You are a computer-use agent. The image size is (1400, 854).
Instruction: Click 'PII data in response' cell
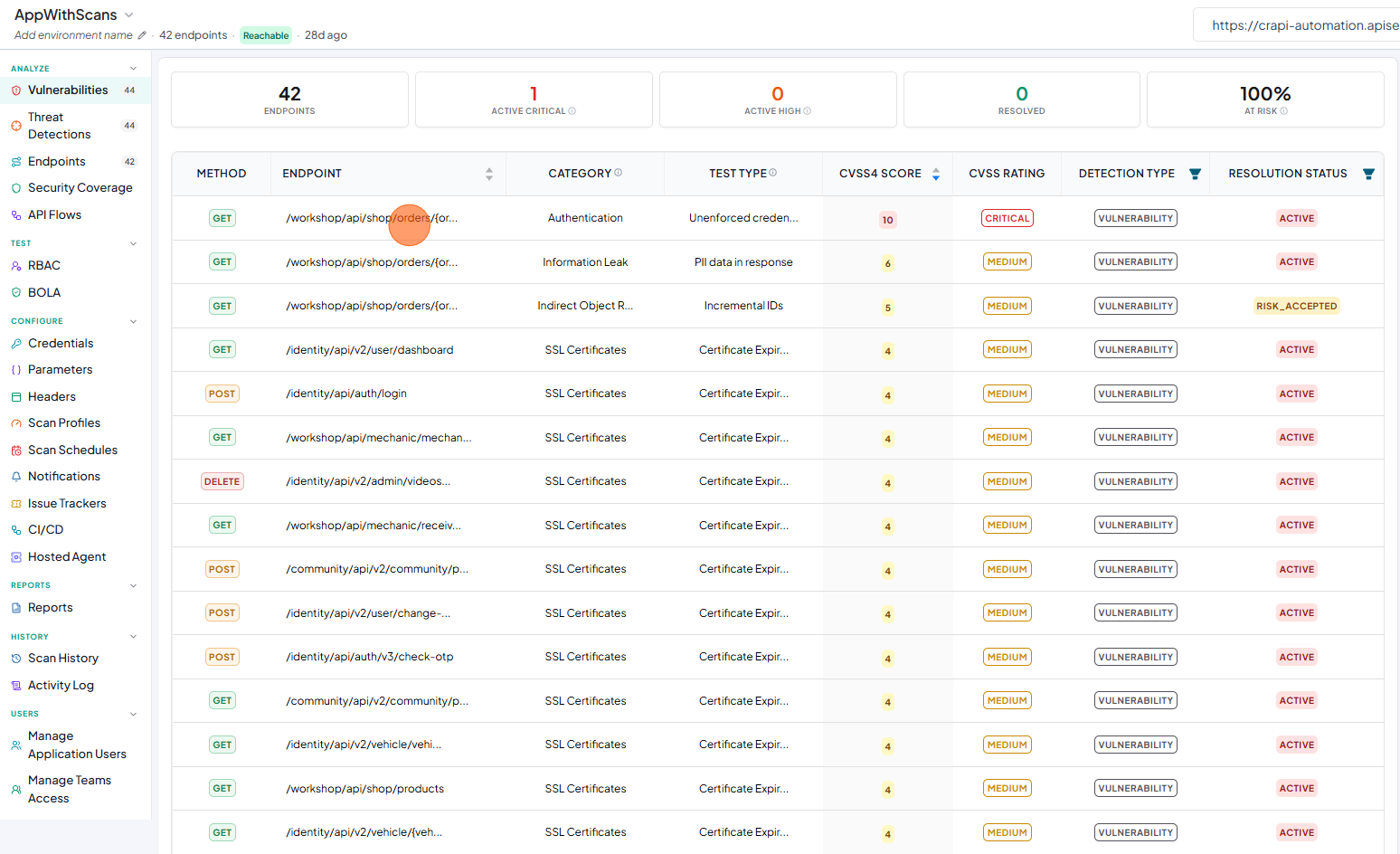tap(743, 262)
